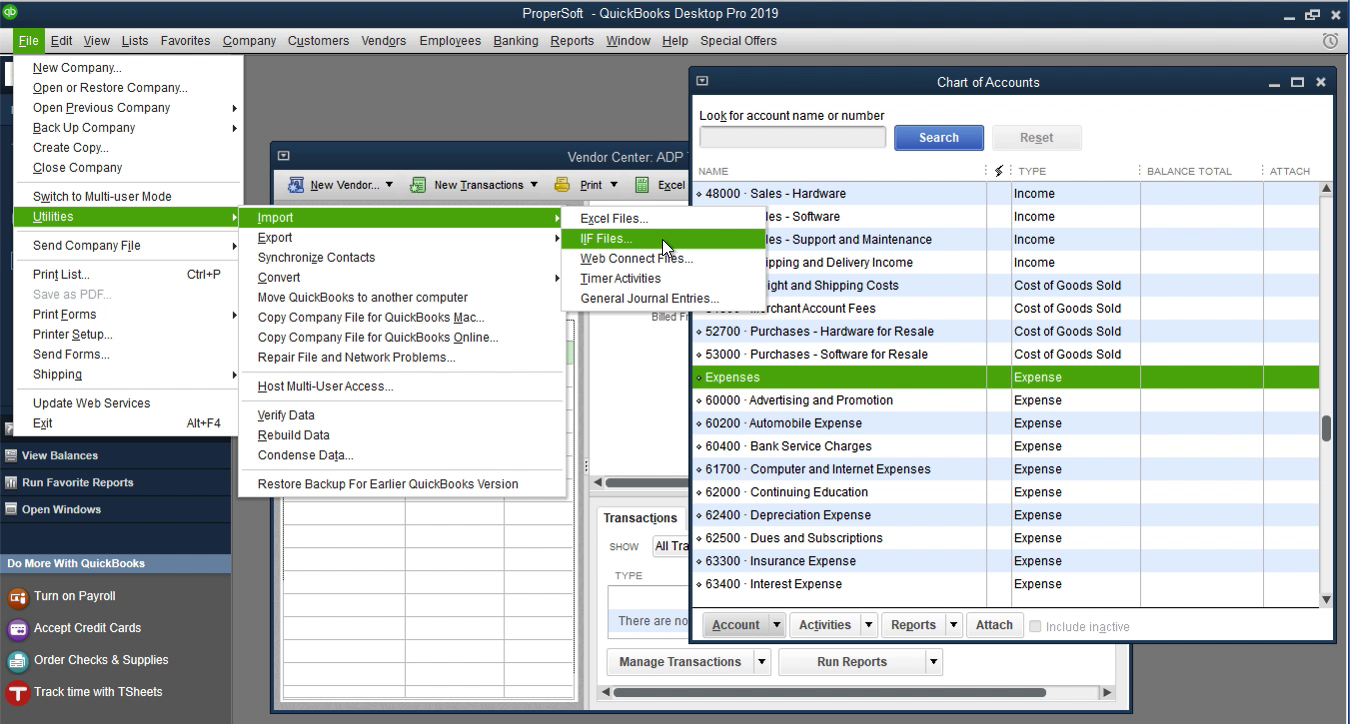This screenshot has width=1350, height=724.
Task: Open the Banking menu
Action: 516,41
